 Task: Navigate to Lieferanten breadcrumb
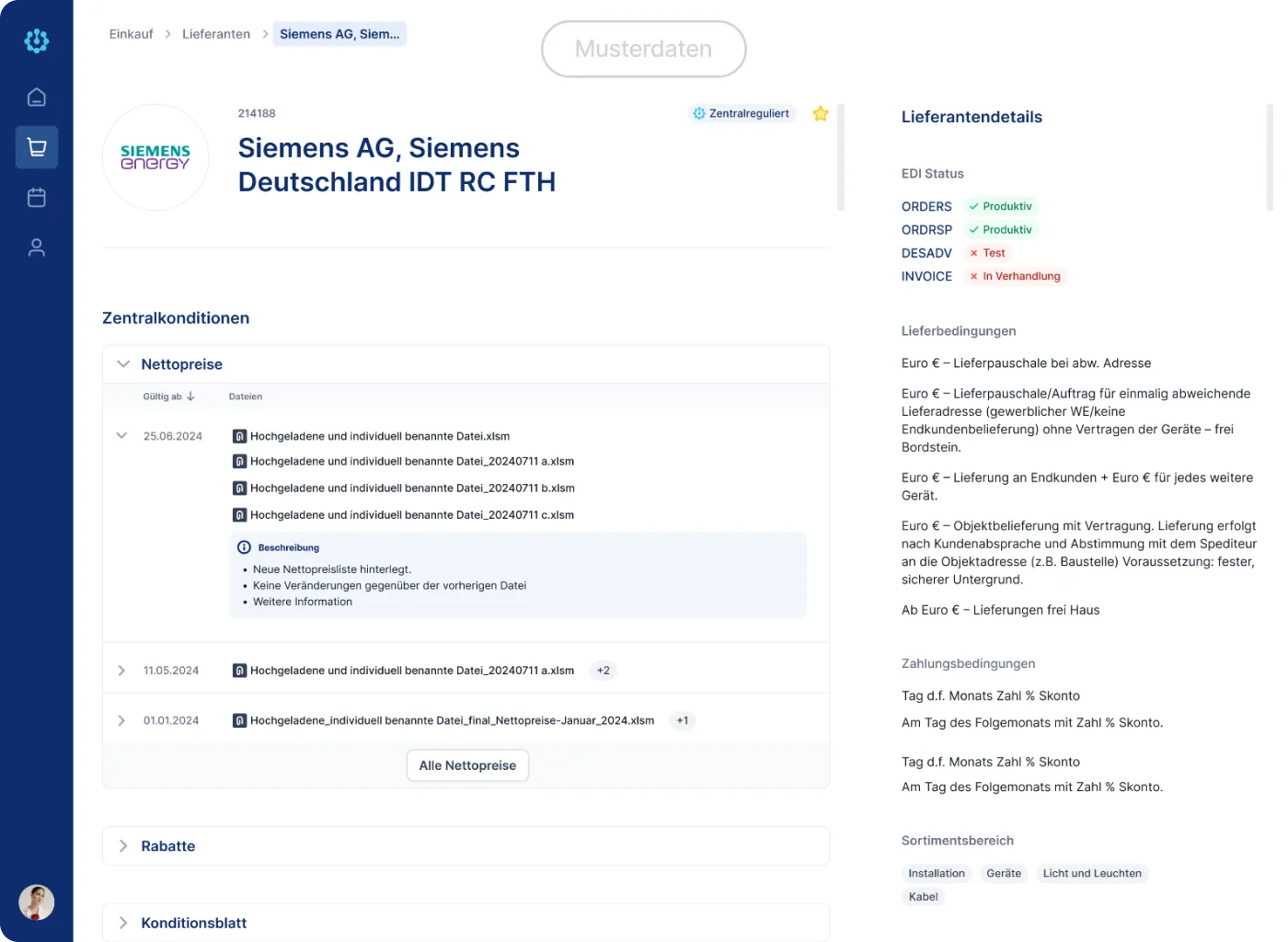[216, 34]
